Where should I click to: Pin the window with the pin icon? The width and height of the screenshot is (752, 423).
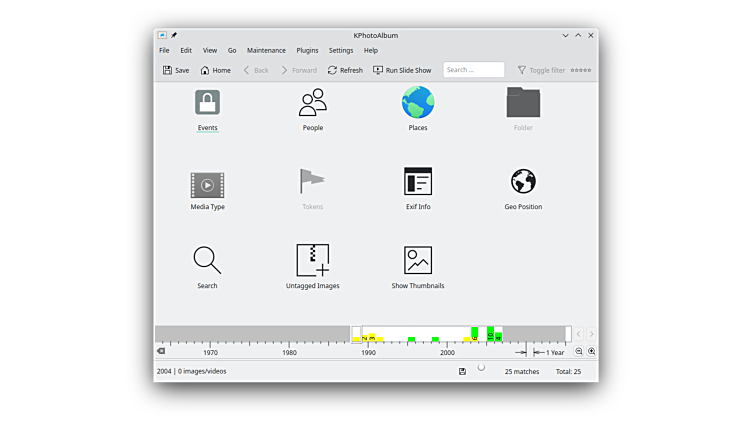174,35
